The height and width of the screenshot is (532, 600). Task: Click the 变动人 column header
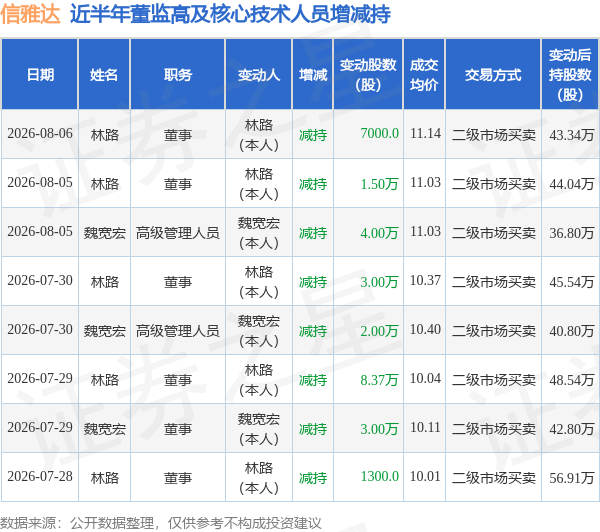(259, 74)
